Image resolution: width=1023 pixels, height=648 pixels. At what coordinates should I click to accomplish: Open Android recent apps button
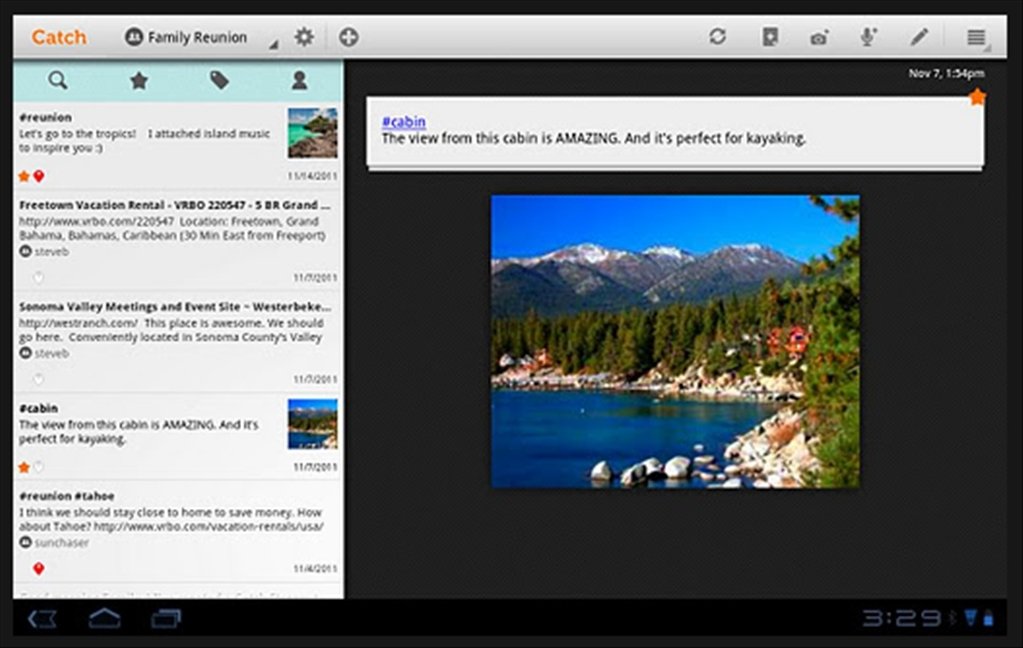(x=166, y=618)
